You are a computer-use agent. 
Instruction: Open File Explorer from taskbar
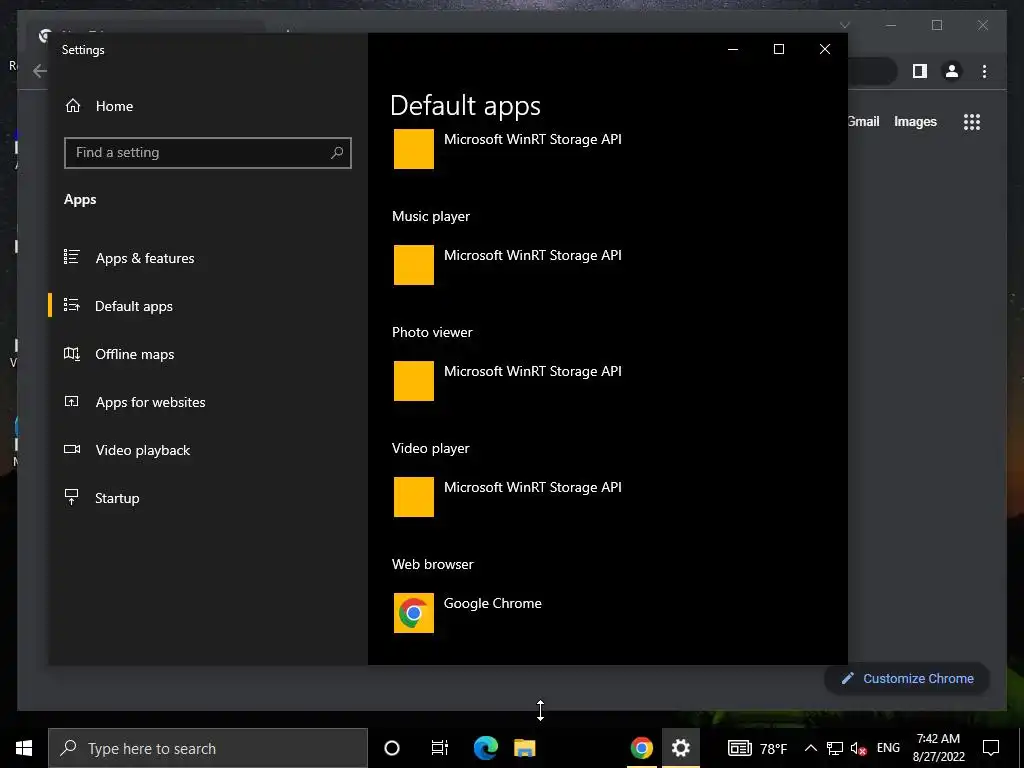click(x=524, y=748)
